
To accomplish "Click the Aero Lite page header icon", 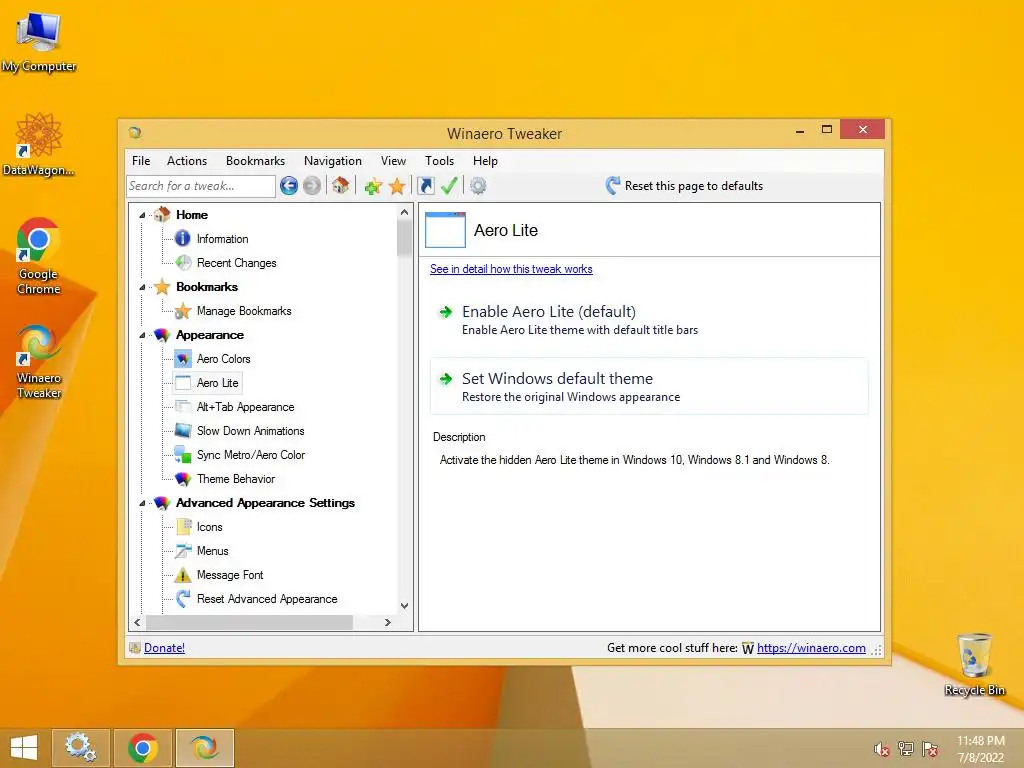I will click(x=445, y=230).
